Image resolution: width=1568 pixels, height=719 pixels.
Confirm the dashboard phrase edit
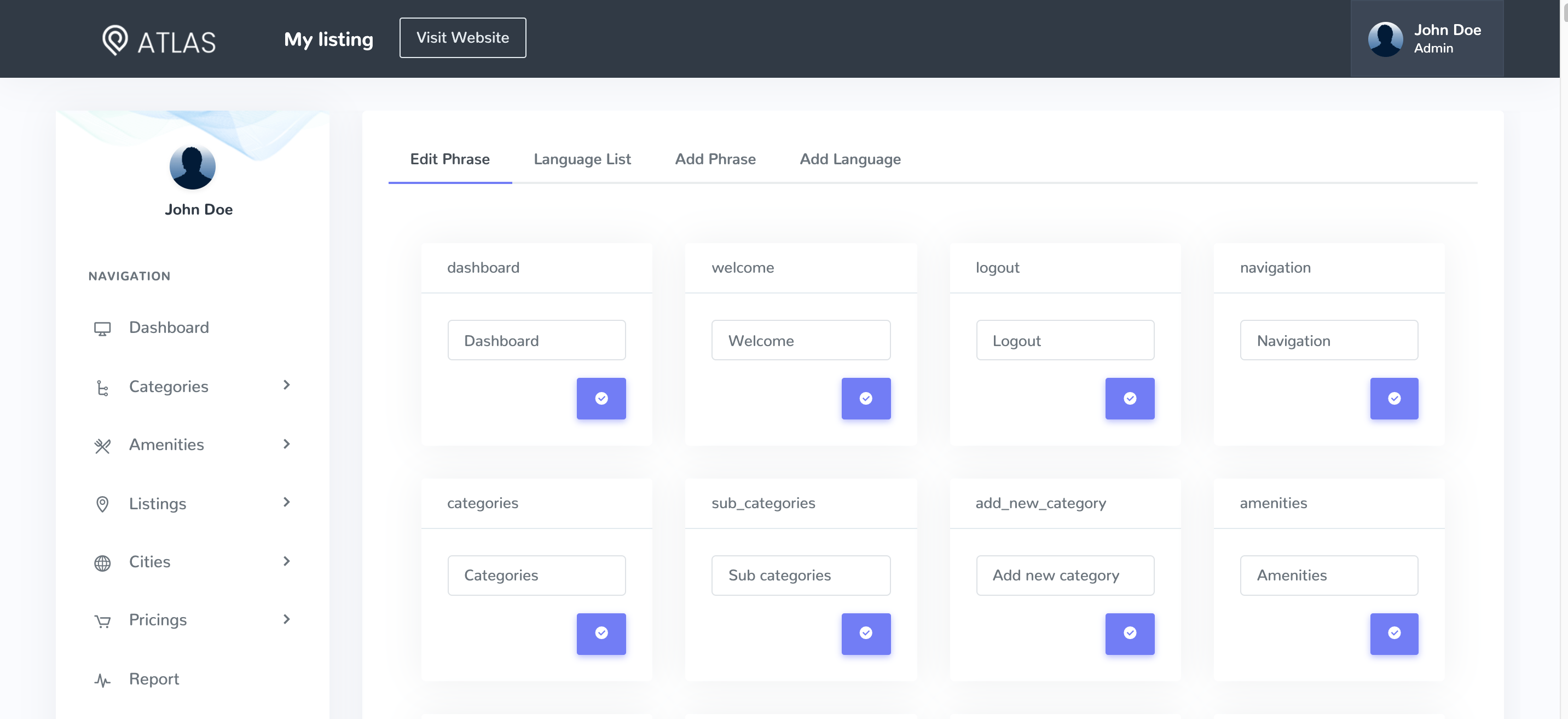601,398
